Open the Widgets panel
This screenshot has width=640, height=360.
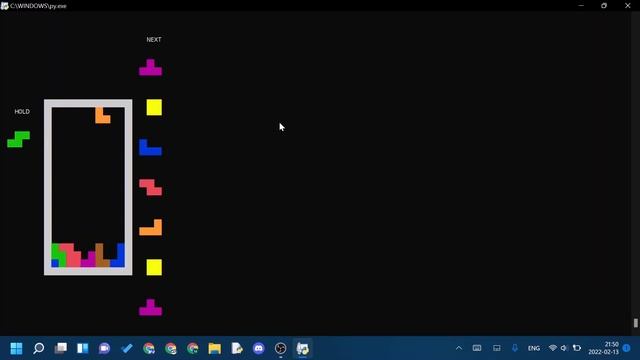tap(82, 348)
